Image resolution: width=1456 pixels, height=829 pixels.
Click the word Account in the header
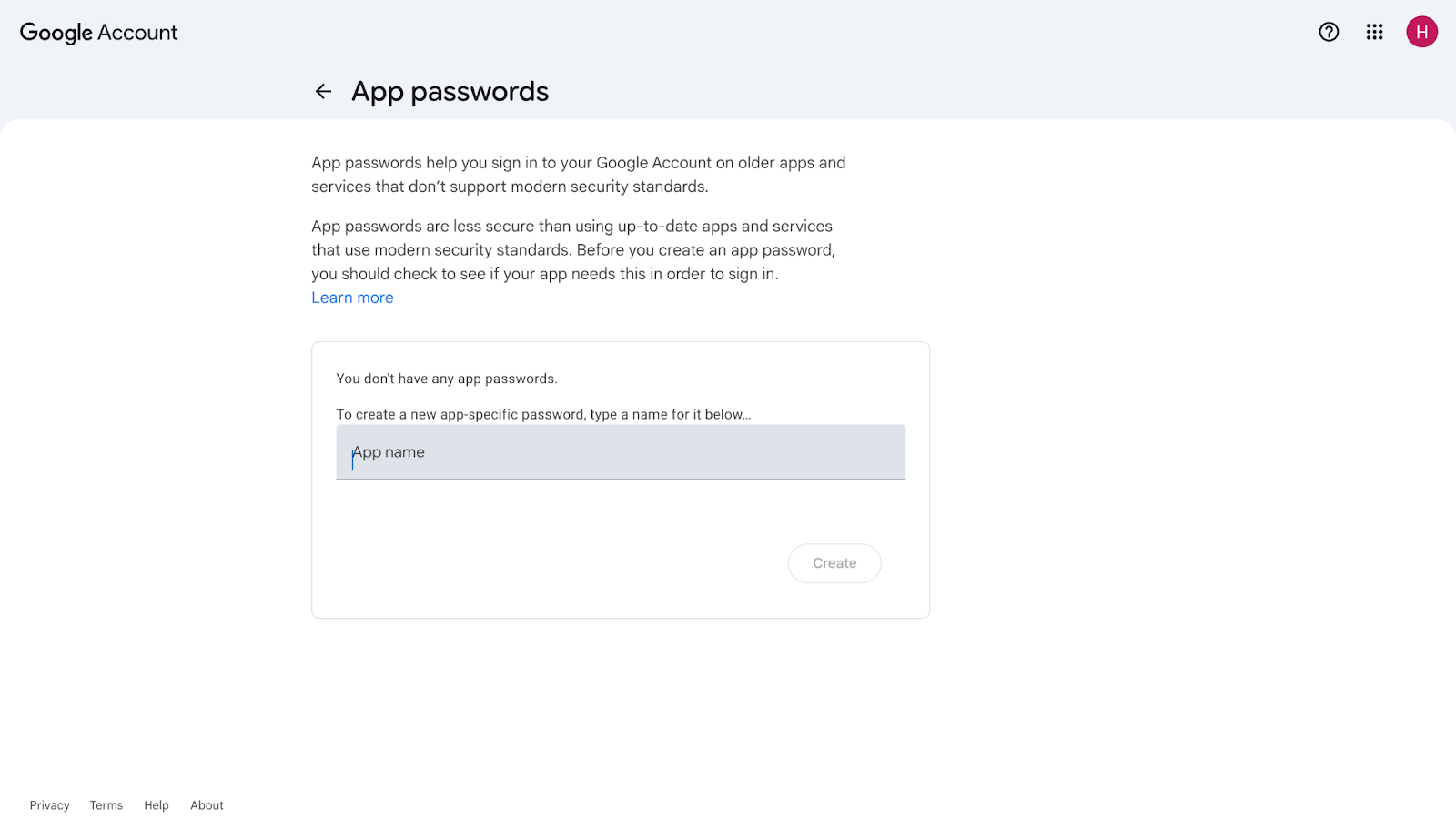[137, 33]
